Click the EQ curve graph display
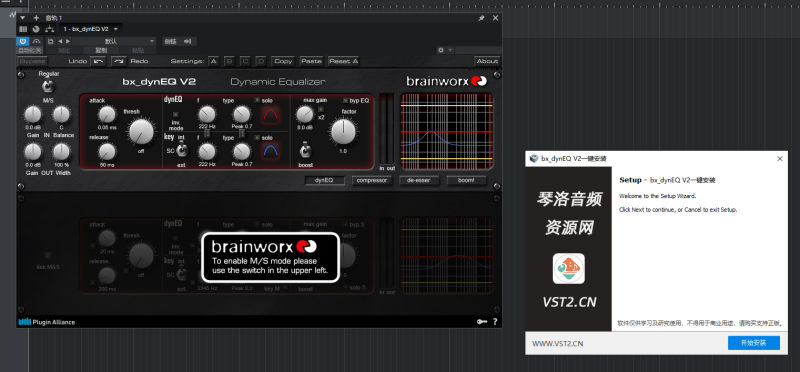This screenshot has width=800, height=372. click(447, 132)
